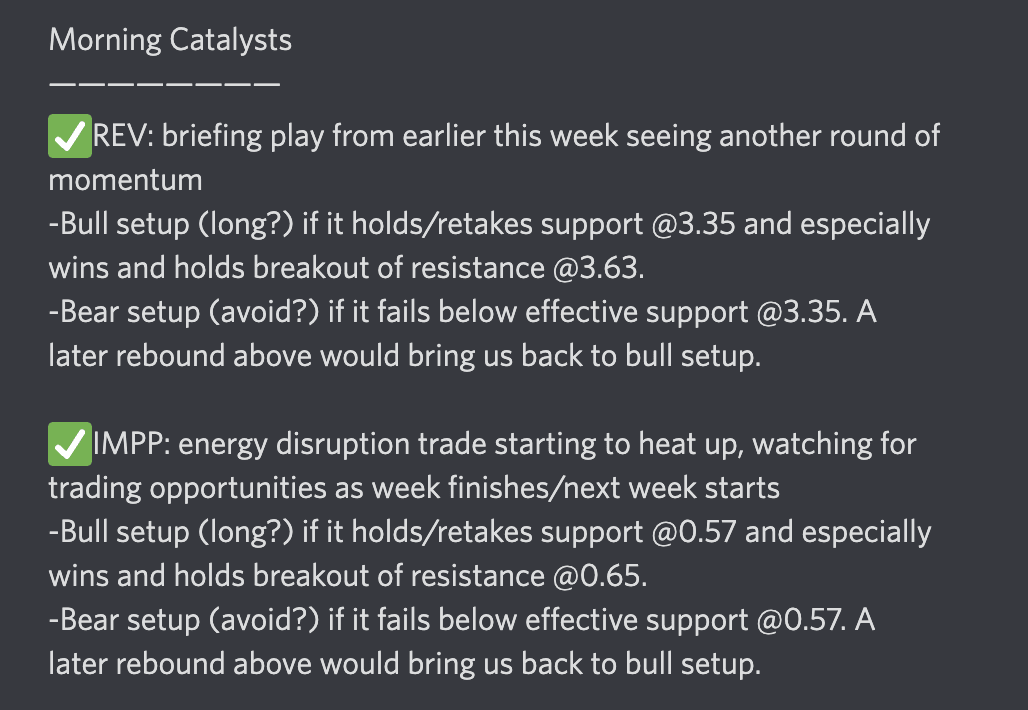Select the IMPP ticker text
The image size is (1028, 710).
tap(130, 444)
